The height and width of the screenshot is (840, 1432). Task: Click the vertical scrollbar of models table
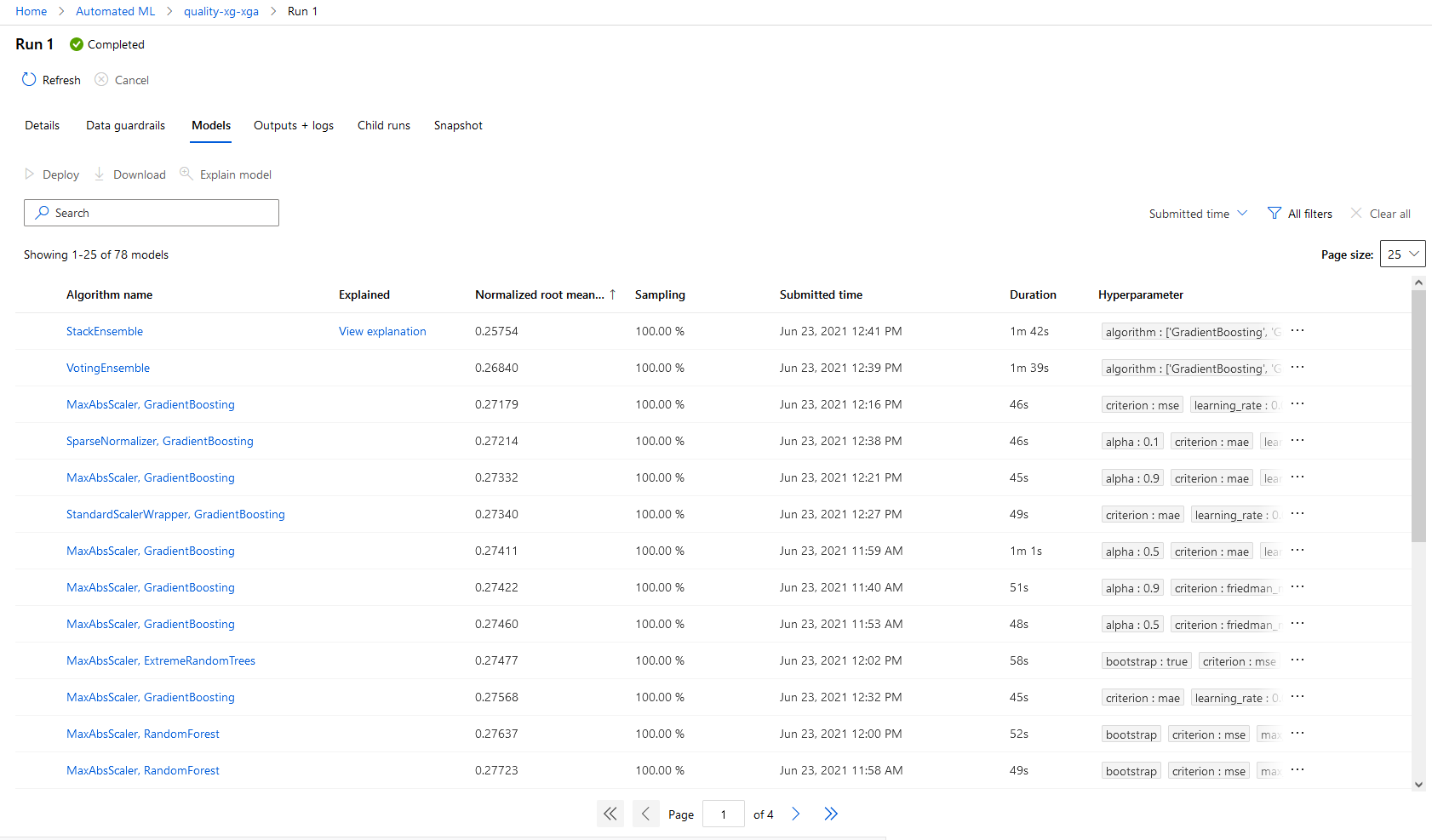pyautogui.click(x=1418, y=417)
